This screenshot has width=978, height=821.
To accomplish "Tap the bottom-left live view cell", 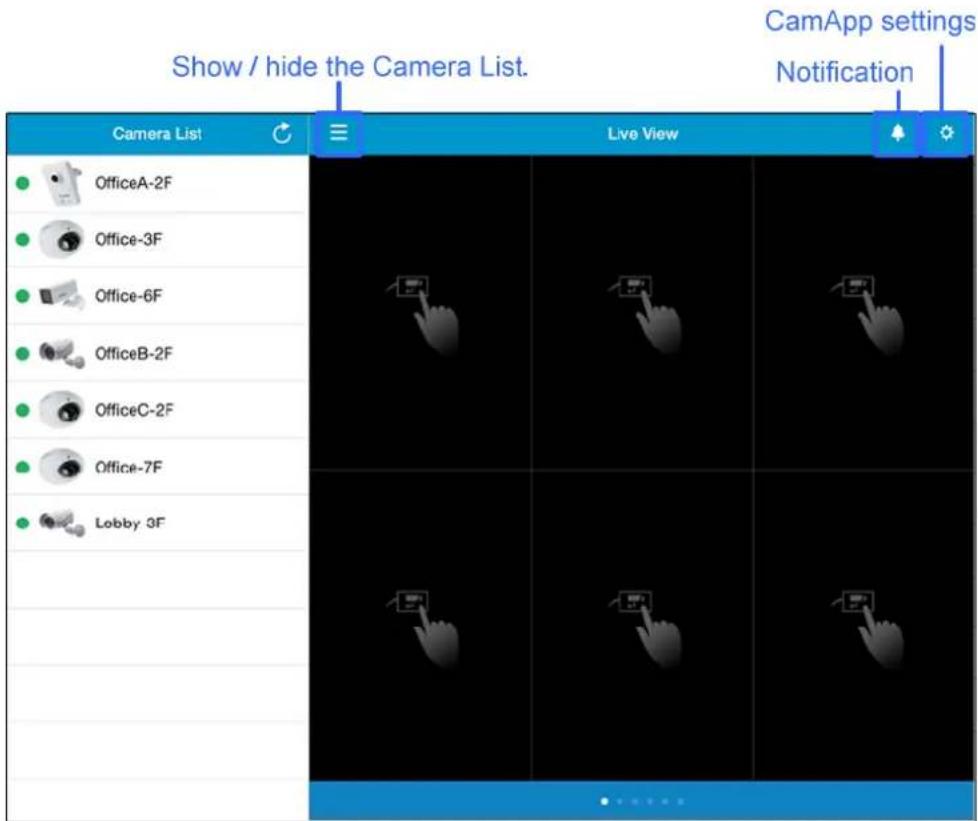I will click(420, 625).
